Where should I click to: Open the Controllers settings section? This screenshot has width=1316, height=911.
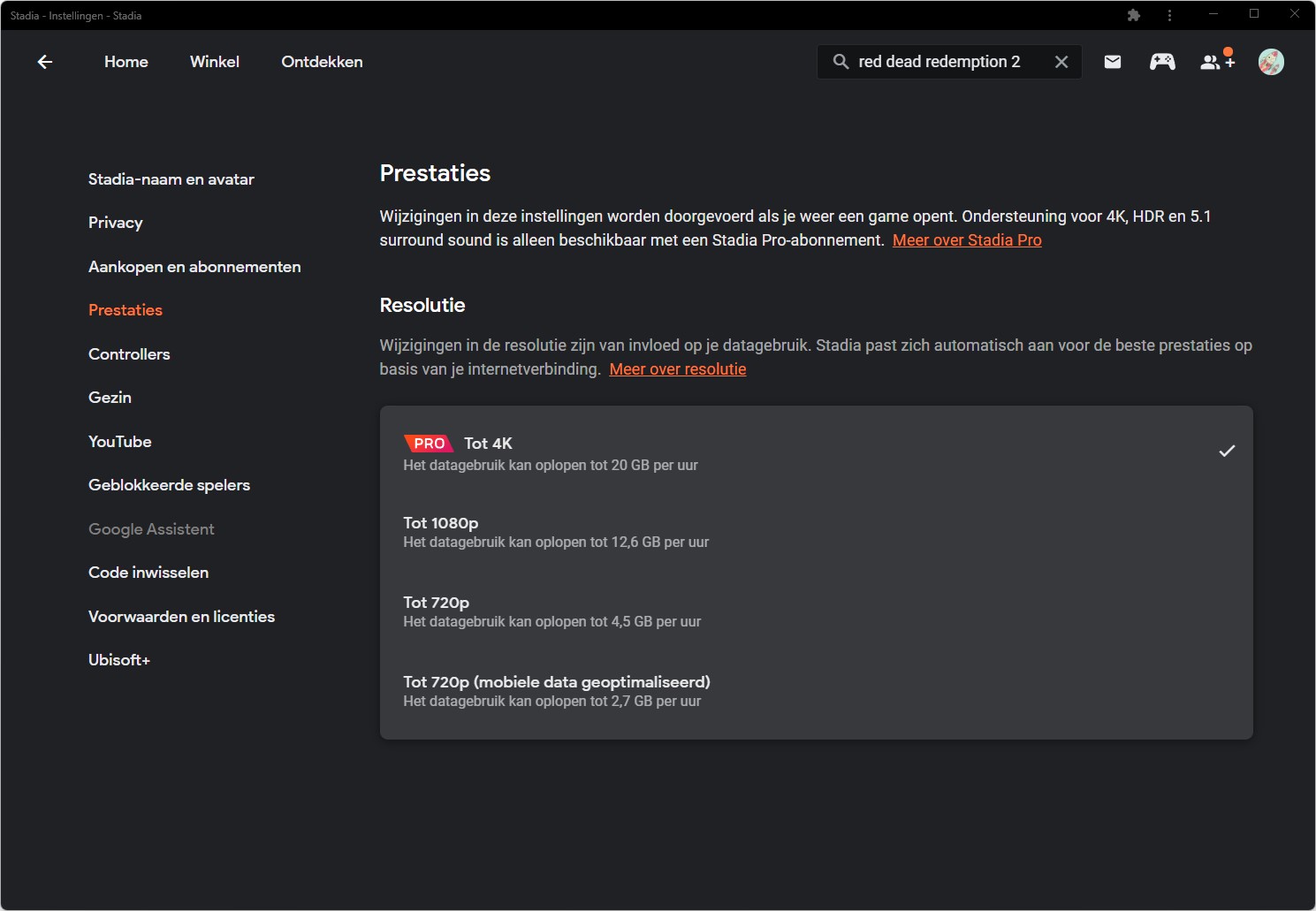pyautogui.click(x=129, y=354)
